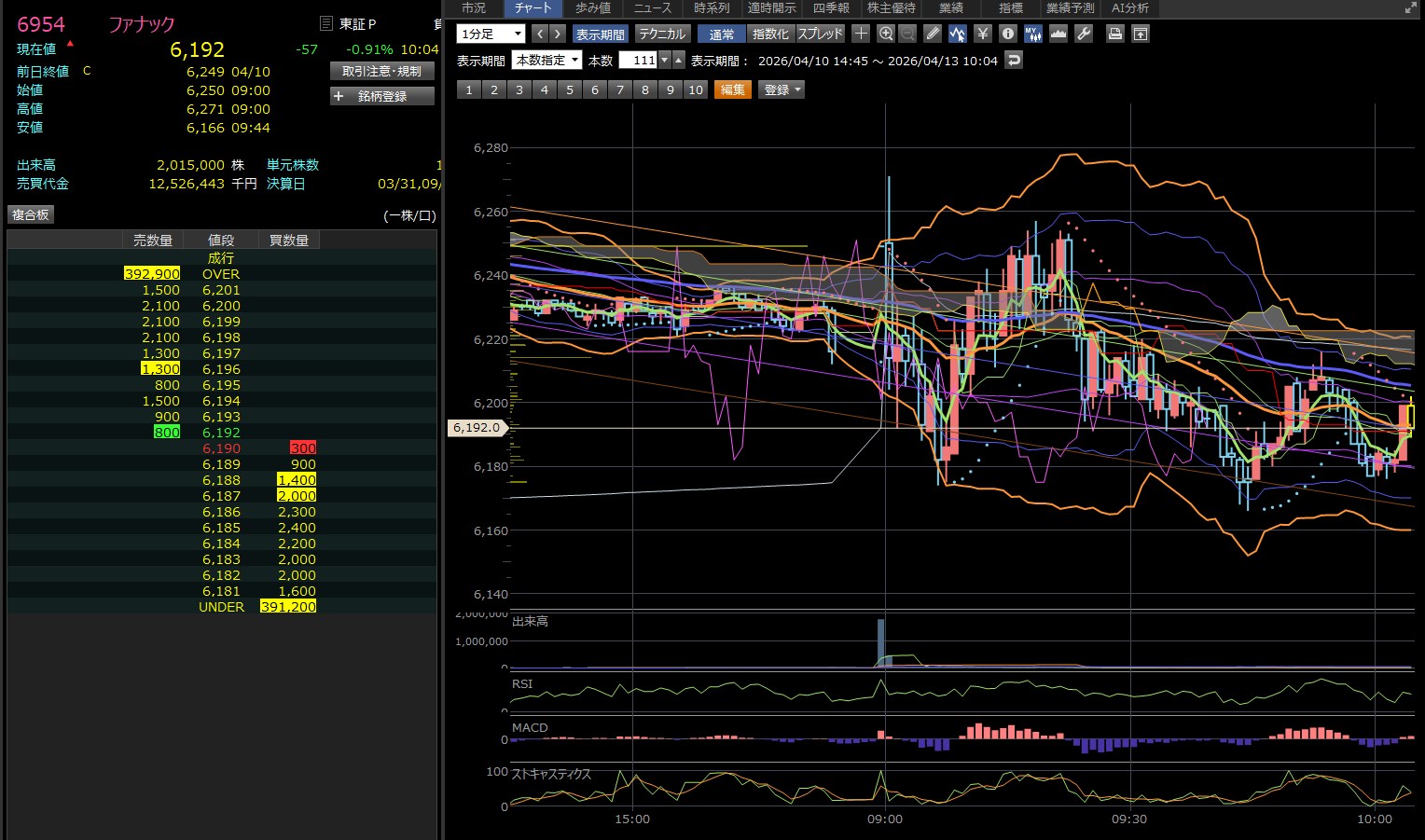Open chart settings wrench icon
The image size is (1425, 840).
click(x=1083, y=34)
